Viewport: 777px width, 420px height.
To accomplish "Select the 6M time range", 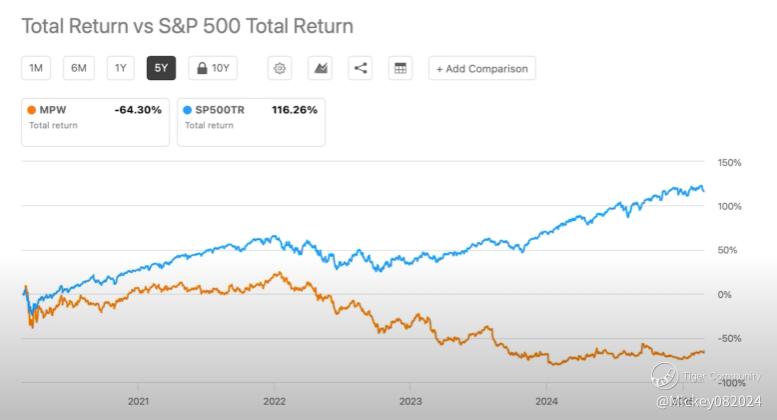I will click(x=79, y=68).
